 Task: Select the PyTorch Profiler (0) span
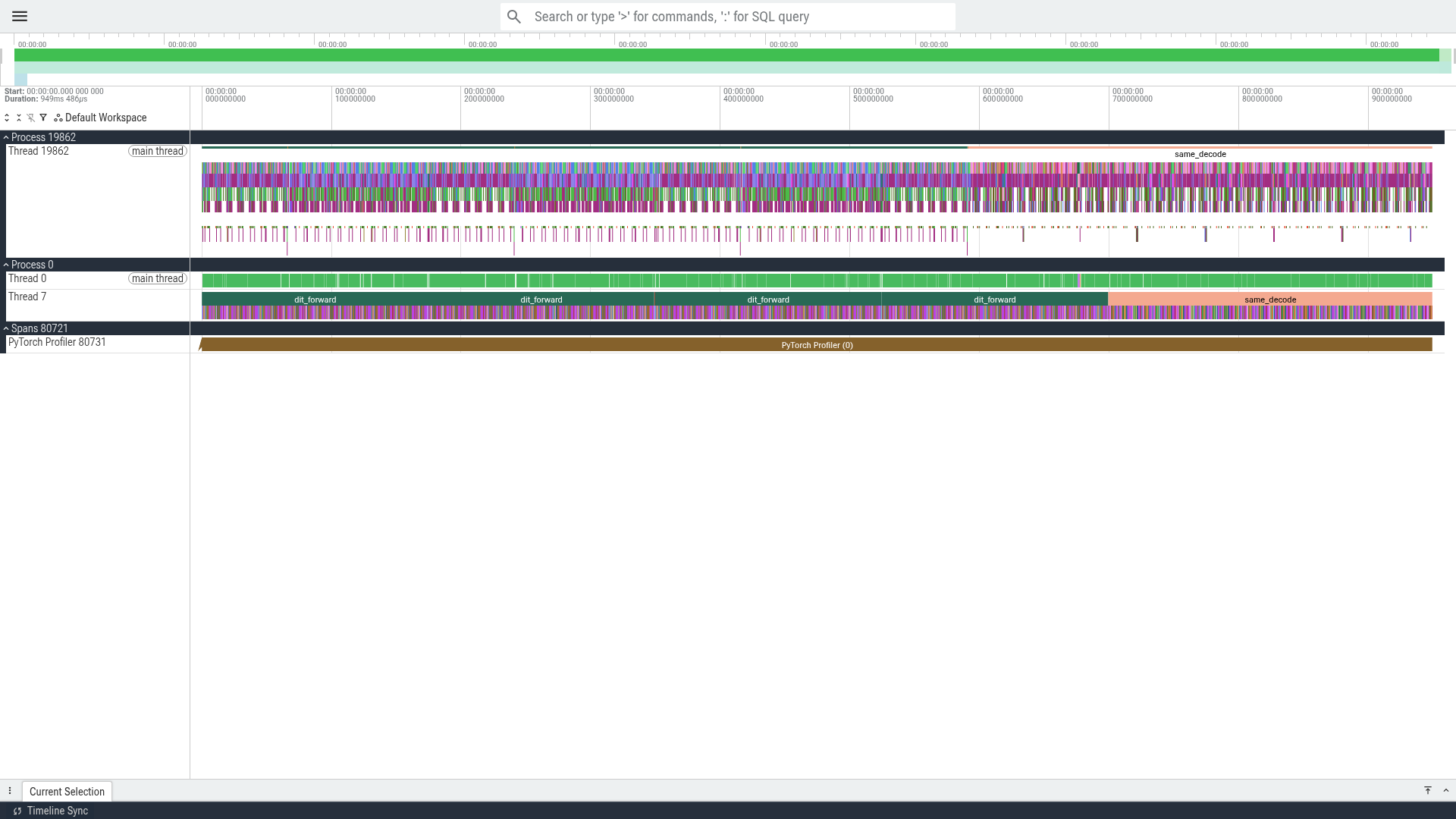coord(817,345)
